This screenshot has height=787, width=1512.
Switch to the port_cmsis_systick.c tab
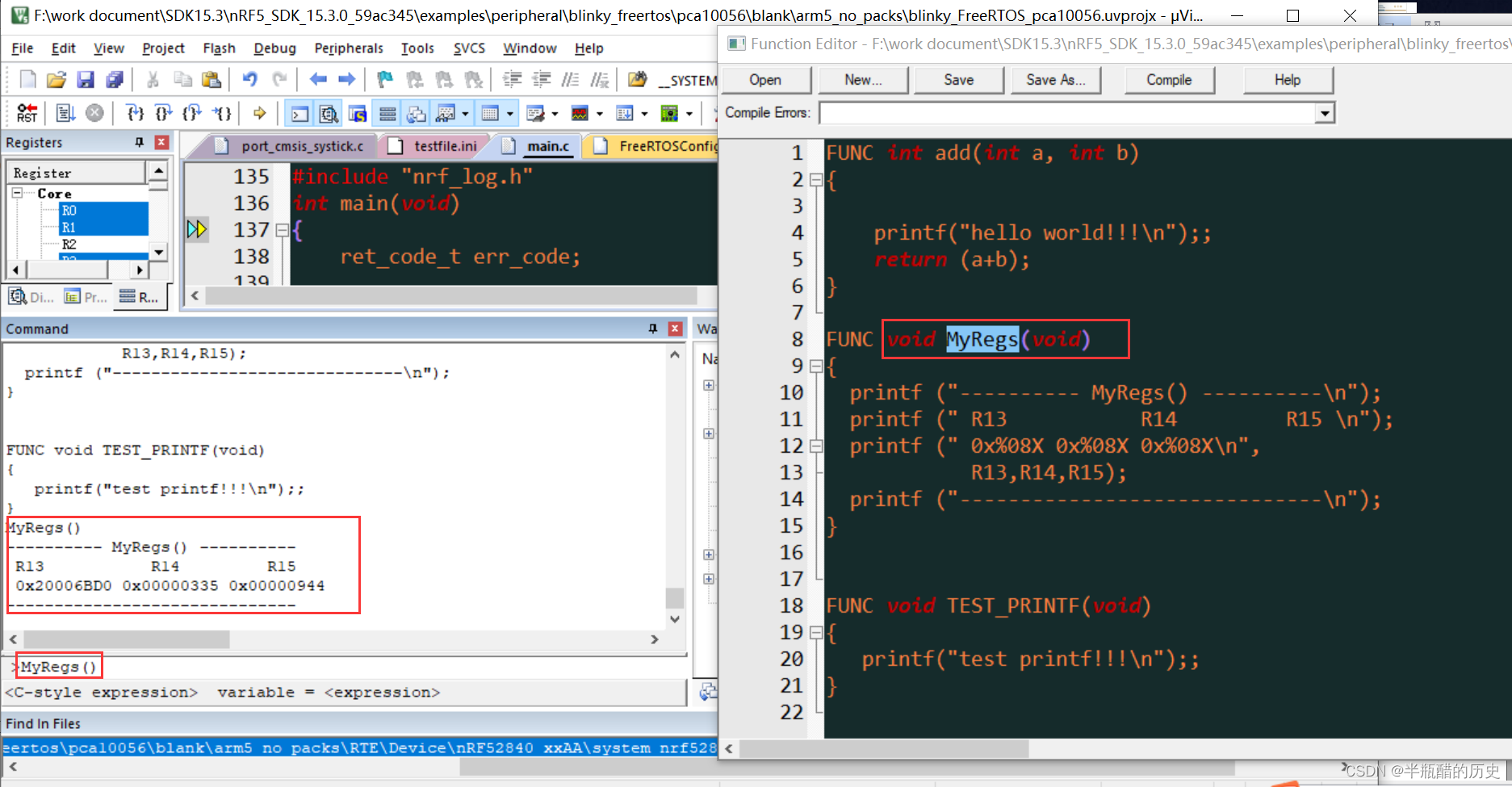[x=294, y=146]
